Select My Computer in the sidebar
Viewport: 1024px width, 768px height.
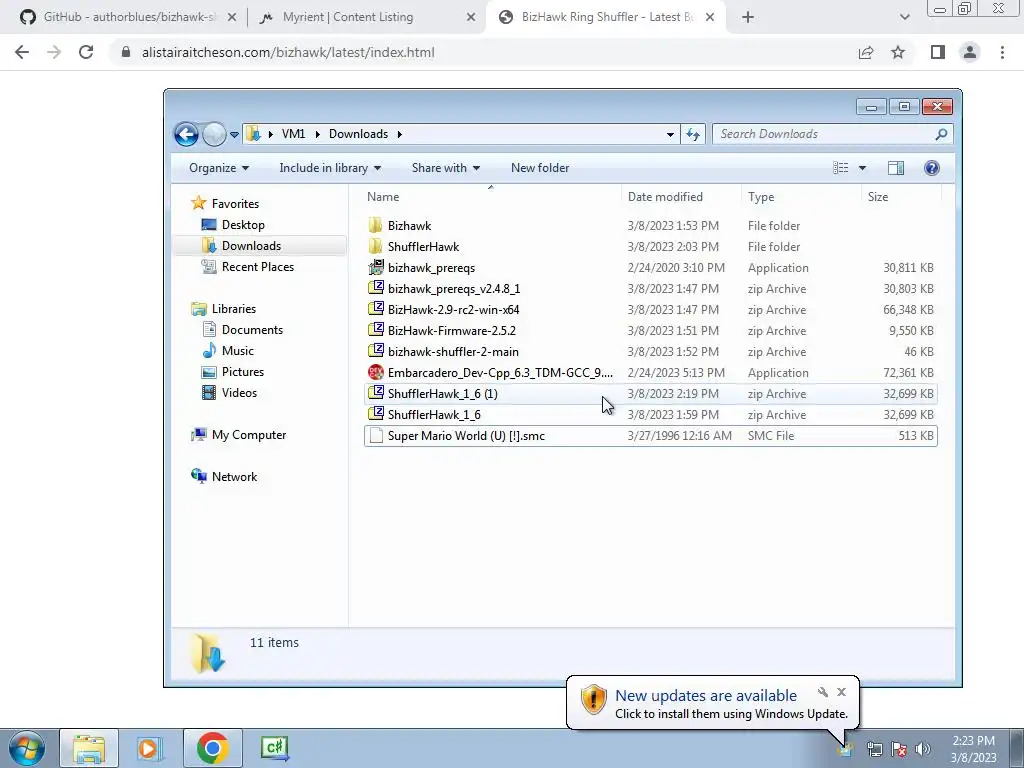(x=238, y=435)
